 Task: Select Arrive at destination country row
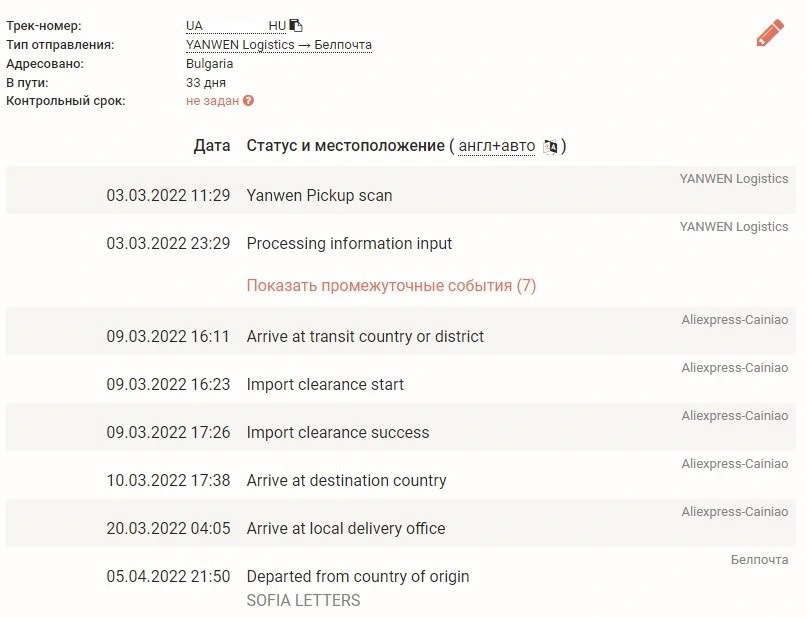pos(401,474)
